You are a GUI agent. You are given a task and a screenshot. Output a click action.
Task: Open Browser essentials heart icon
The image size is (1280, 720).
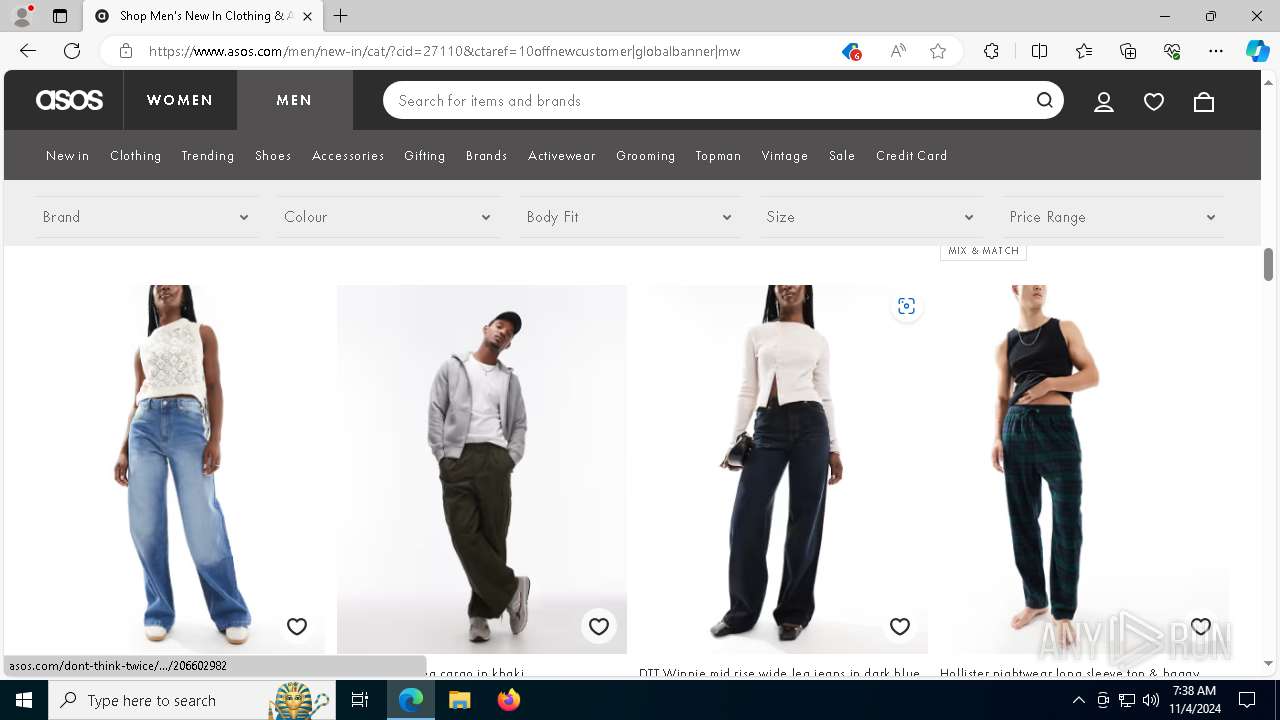coord(1172,51)
